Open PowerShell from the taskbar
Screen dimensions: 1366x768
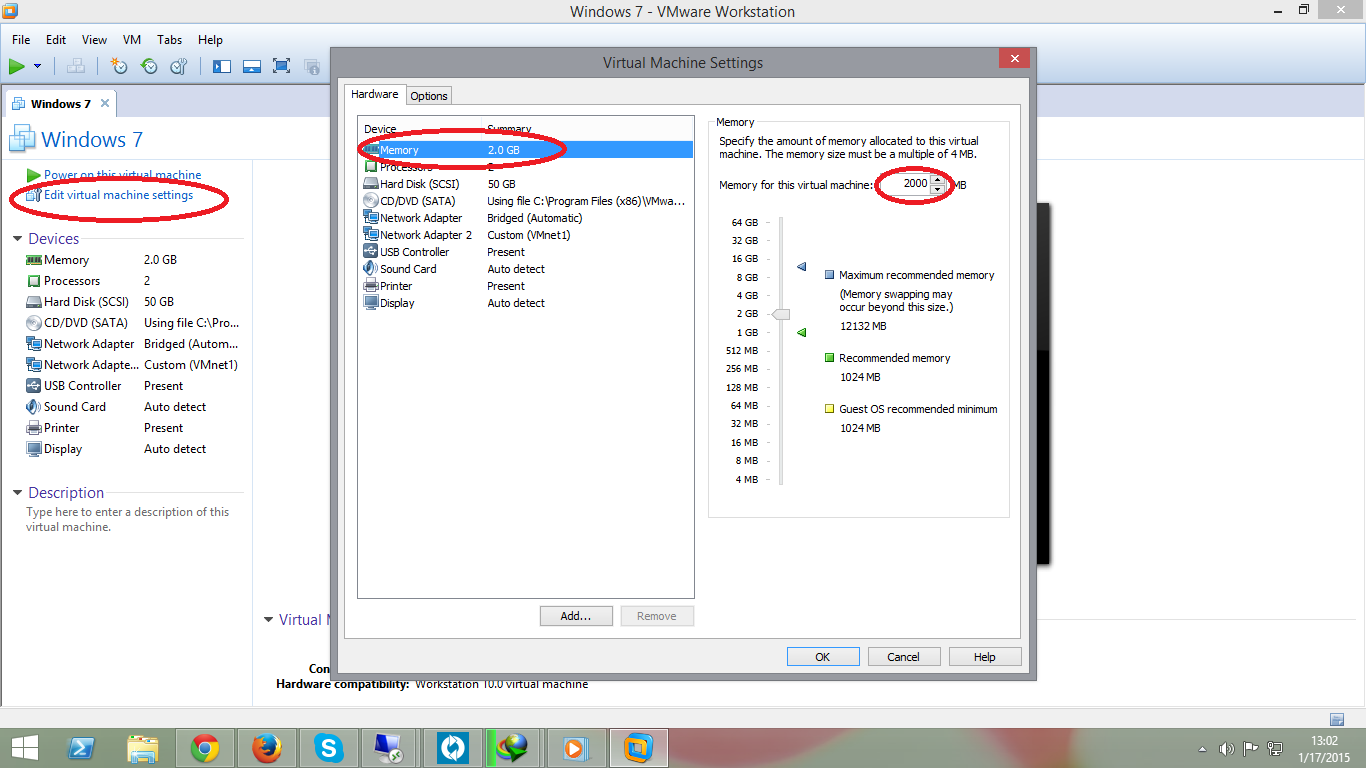(x=81, y=748)
